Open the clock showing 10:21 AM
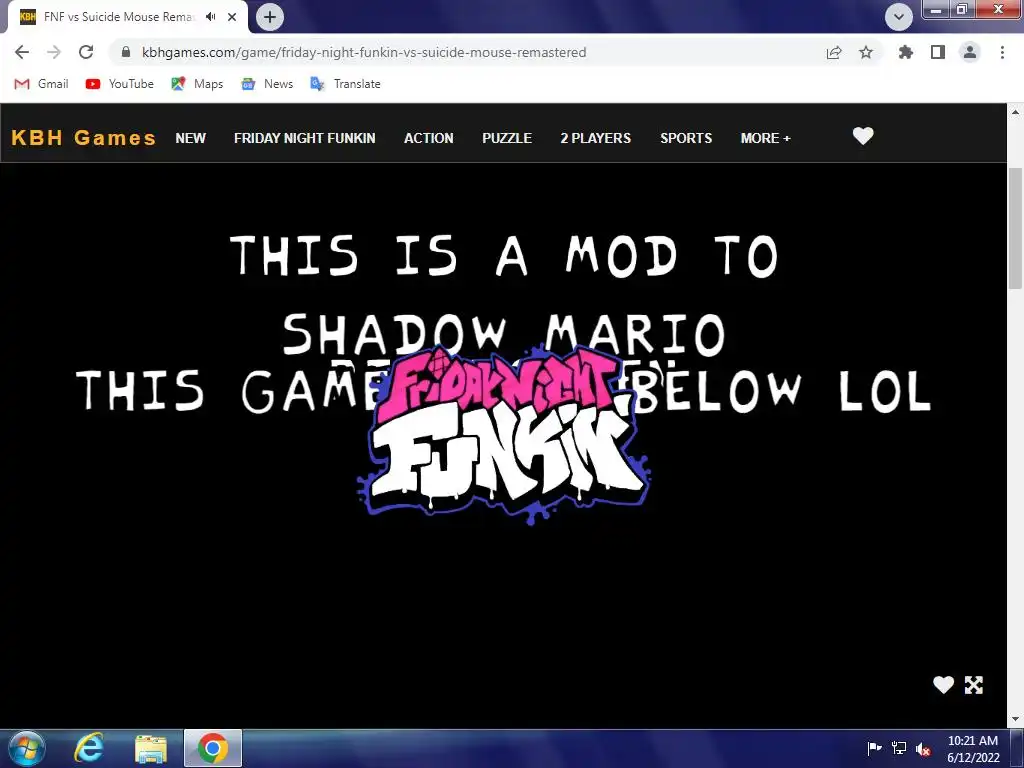 pyautogui.click(x=973, y=748)
